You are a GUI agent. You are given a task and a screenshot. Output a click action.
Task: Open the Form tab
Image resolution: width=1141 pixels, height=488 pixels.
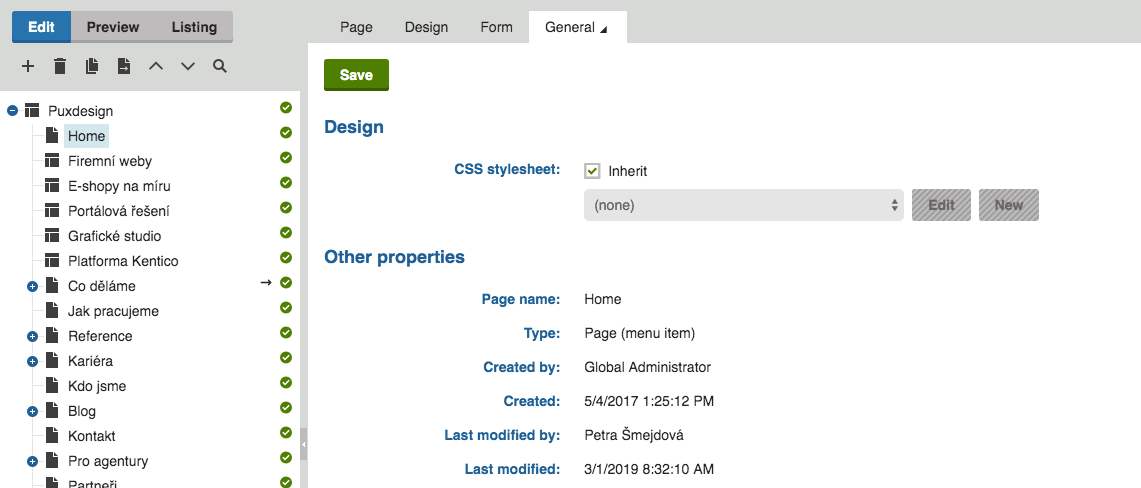496,27
